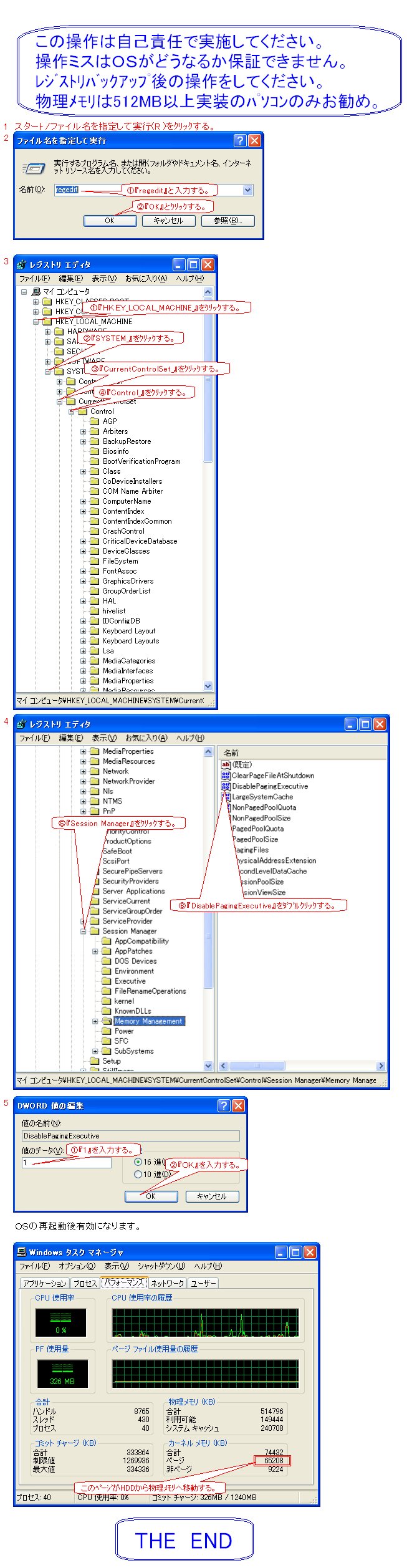This screenshot has width=407, height=1568.
Task: Click the Run dialog program icon
Action: tap(34, 168)
